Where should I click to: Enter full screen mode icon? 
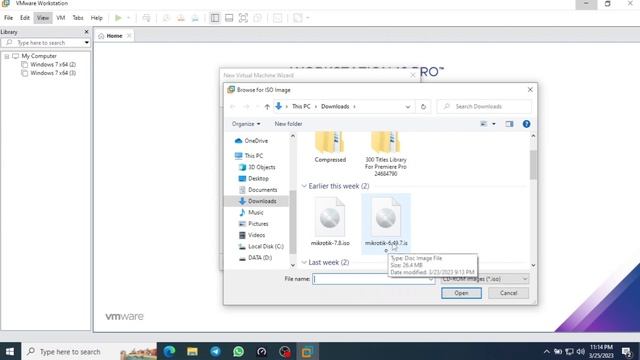point(243,18)
